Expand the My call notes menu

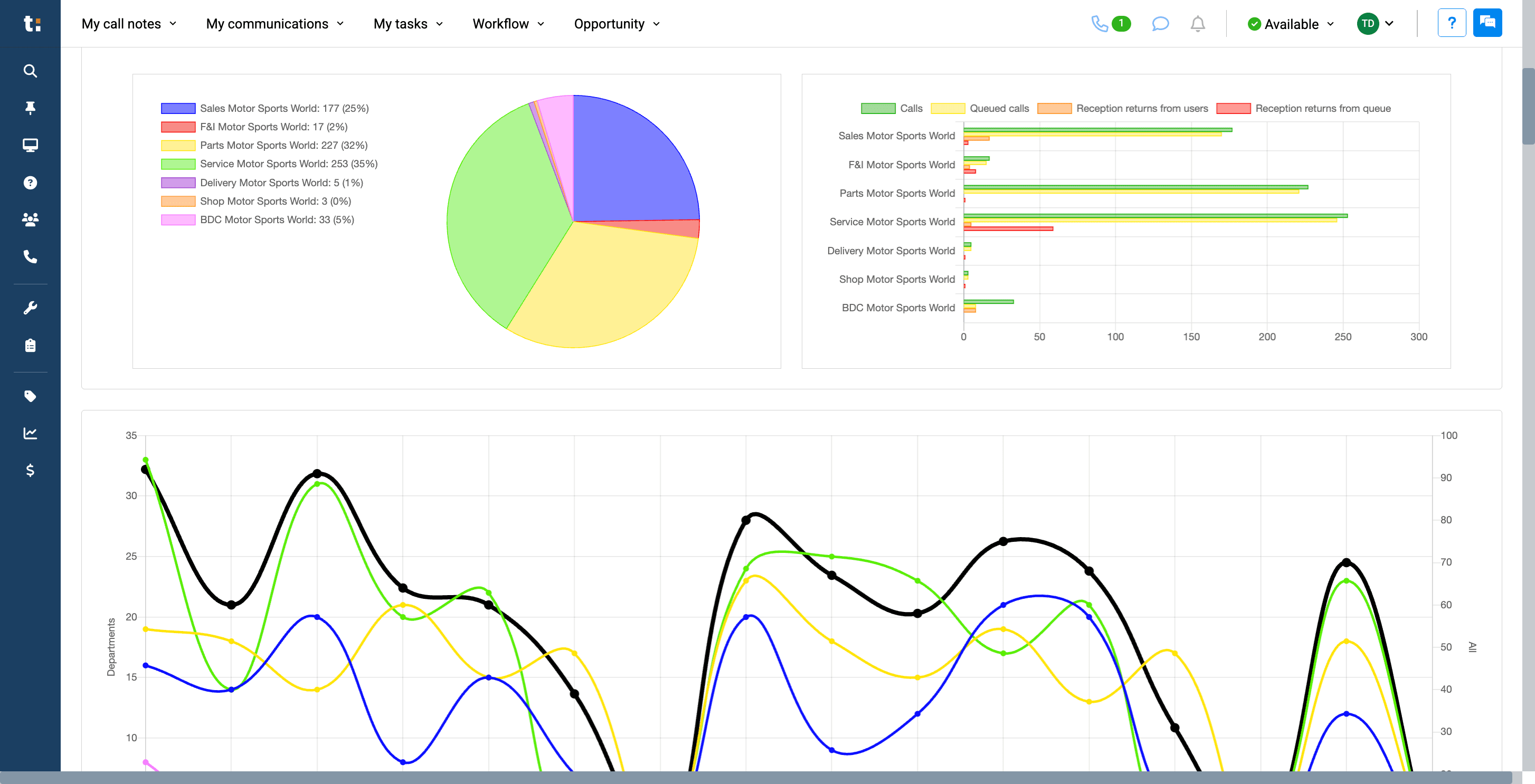click(129, 24)
